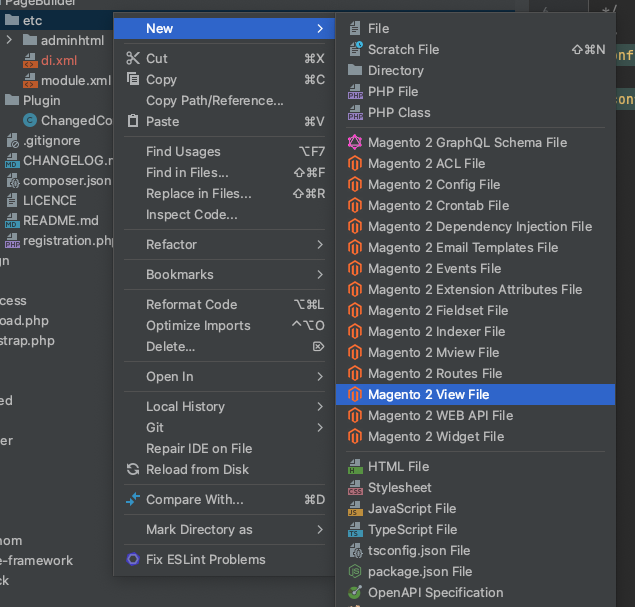This screenshot has width=635, height=607.
Task: Create a Magento 2 Email Templates File
Action: 475,248
